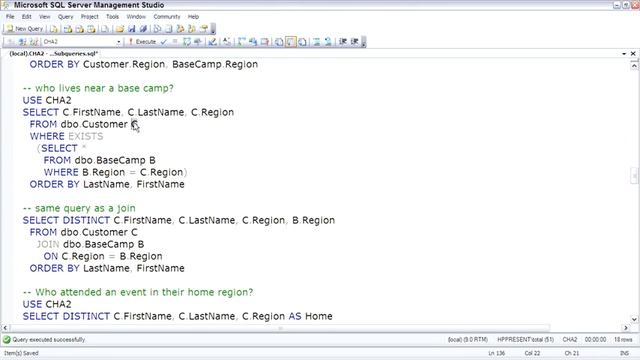Click the '18 rows' status entry
Image resolution: width=640 pixels, height=360 pixels.
623,340
